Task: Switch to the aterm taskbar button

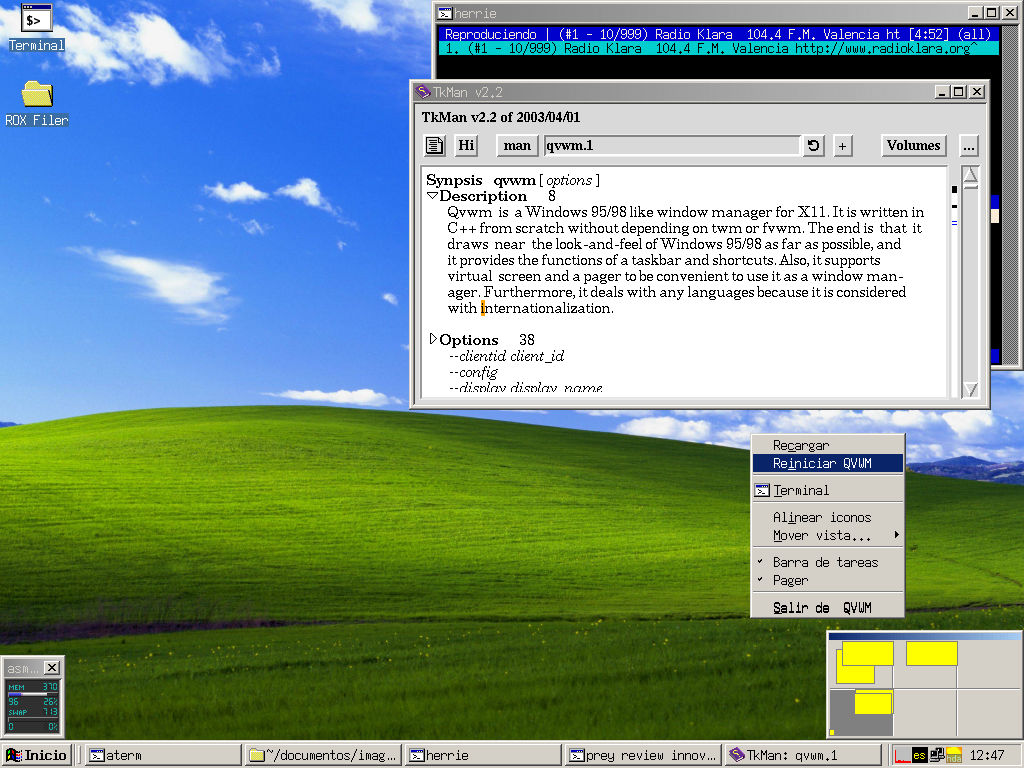Action: 163,756
